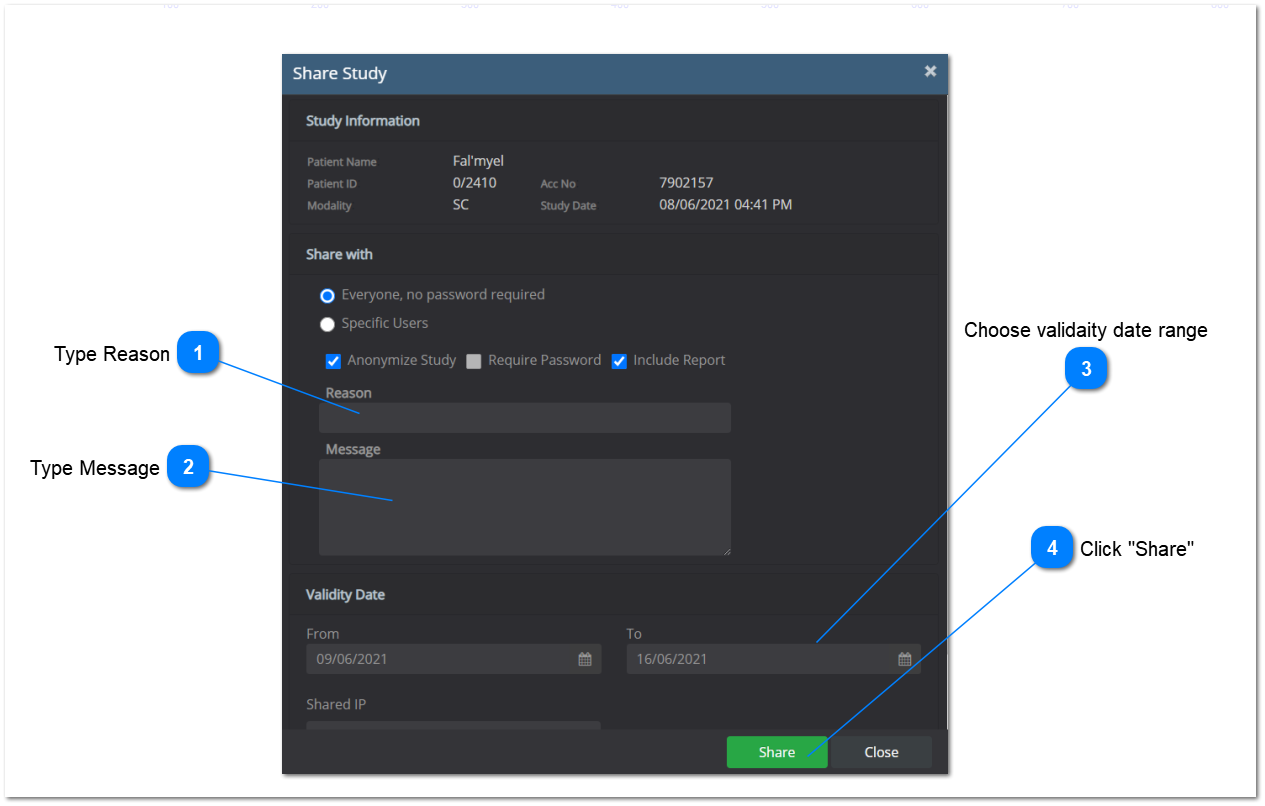Click numbered callout 3 for validity date range

click(x=1087, y=368)
